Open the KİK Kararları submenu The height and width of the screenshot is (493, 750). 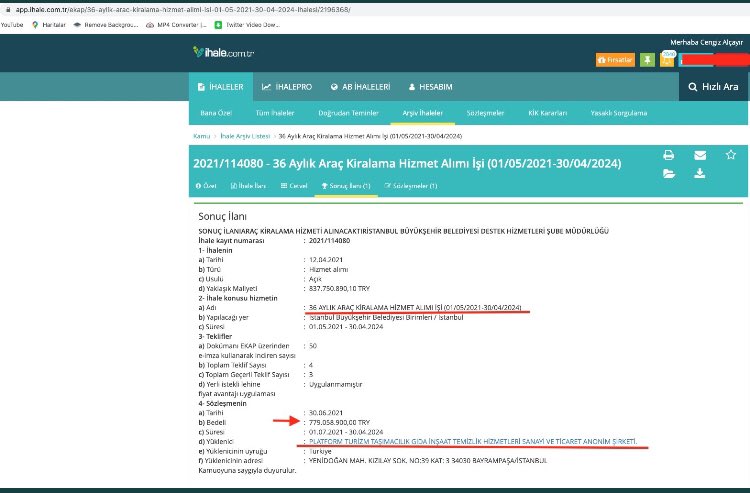click(547, 113)
